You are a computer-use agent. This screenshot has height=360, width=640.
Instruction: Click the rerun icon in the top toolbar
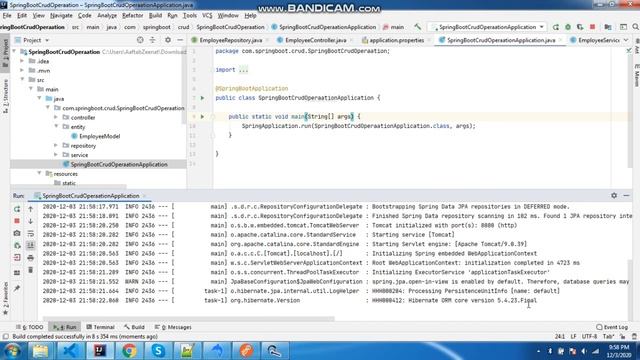tap(556, 27)
